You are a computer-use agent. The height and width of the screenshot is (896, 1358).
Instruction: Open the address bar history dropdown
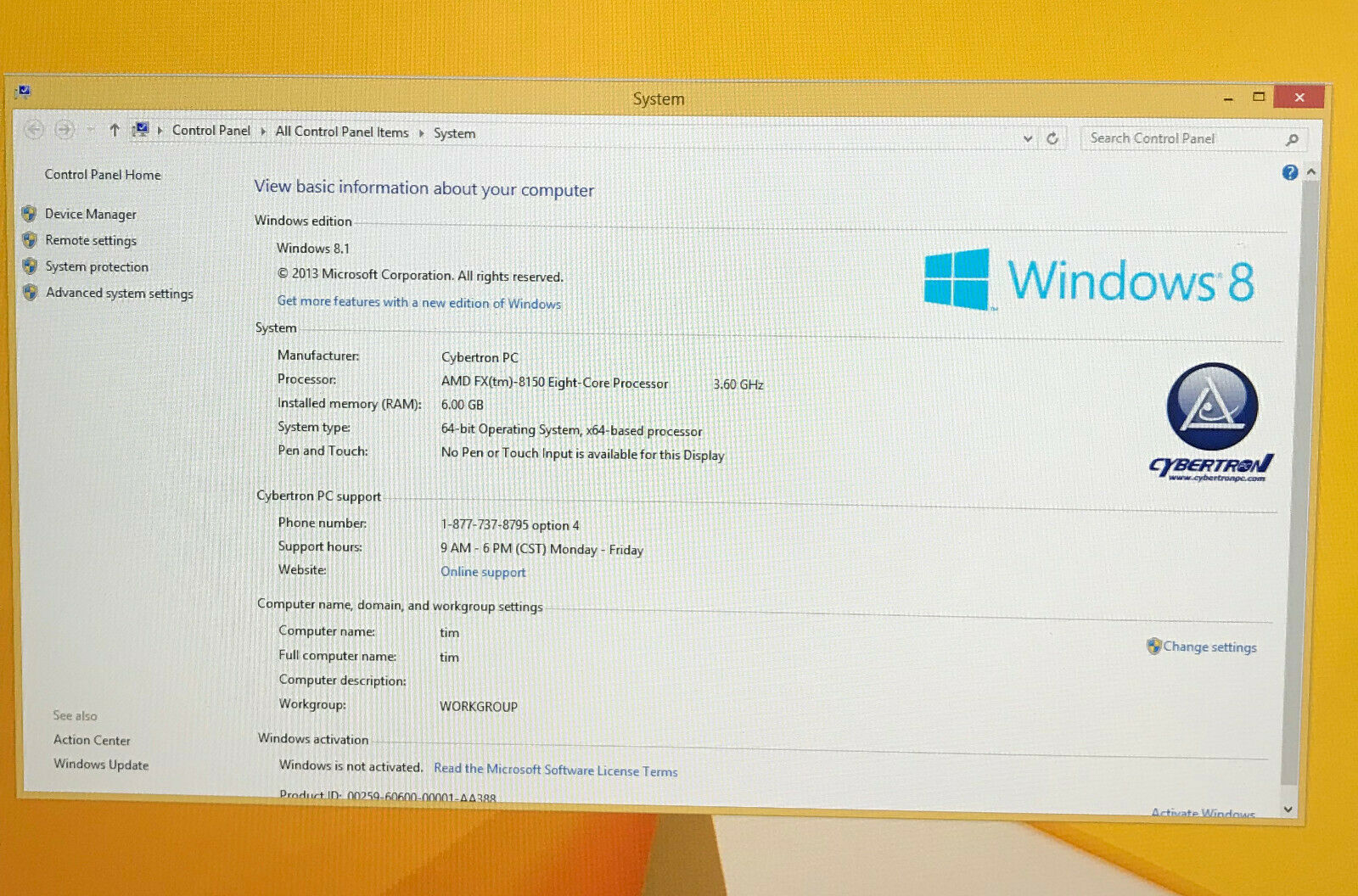pyautogui.click(x=1028, y=138)
